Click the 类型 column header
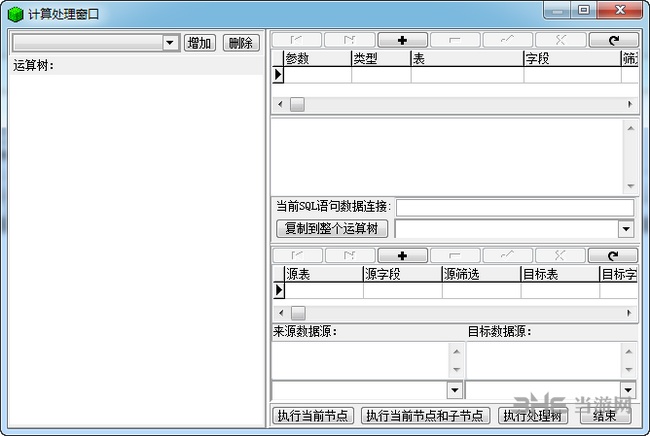The width and height of the screenshot is (650, 436). (381, 58)
